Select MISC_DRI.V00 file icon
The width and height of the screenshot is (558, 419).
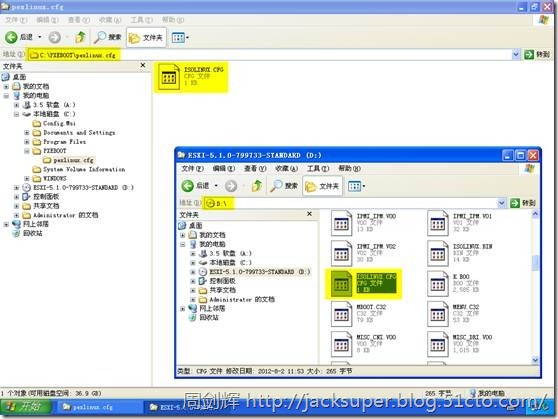pos(437,344)
